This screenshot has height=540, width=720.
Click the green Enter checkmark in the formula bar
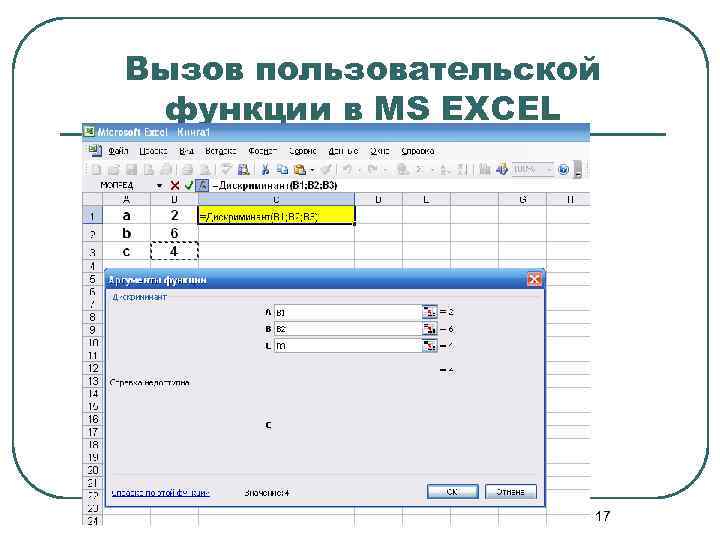pos(188,186)
